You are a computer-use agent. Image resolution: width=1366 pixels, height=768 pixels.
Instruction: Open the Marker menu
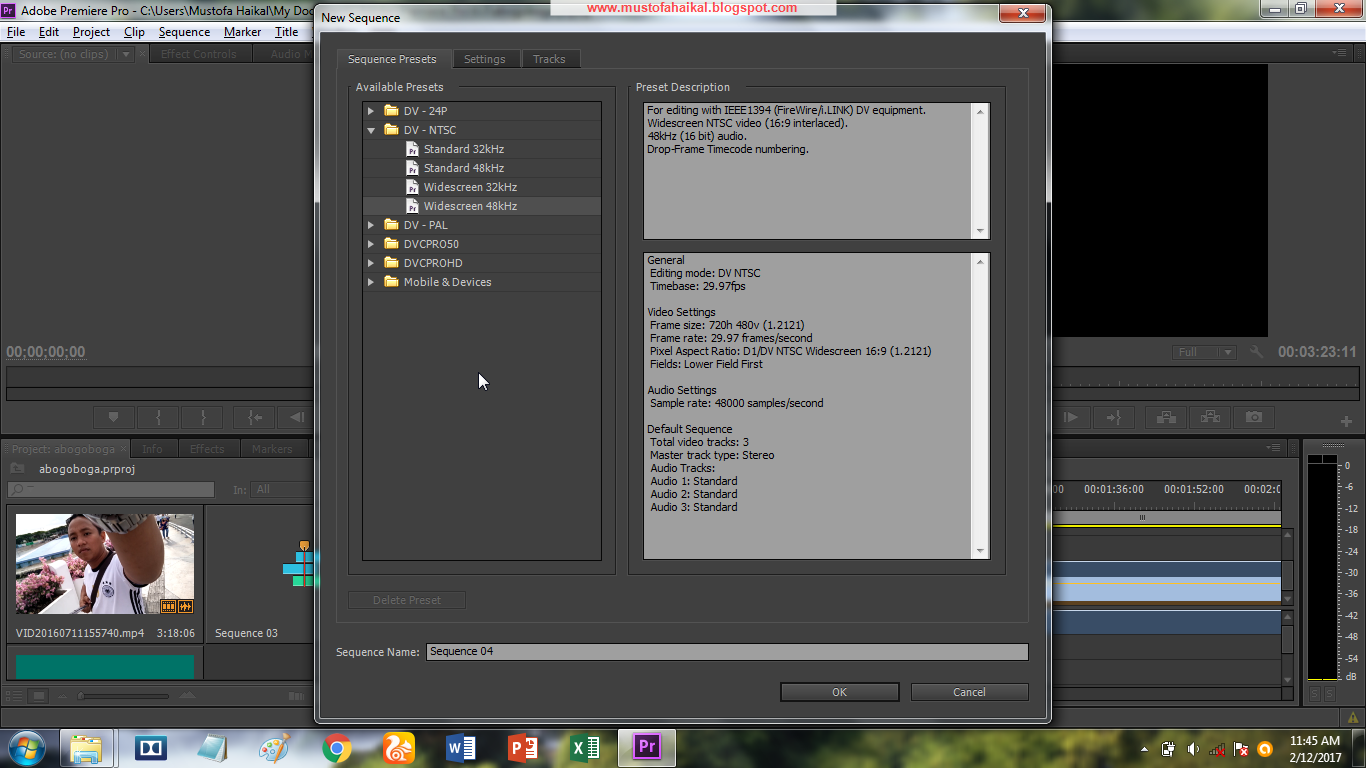click(x=242, y=32)
